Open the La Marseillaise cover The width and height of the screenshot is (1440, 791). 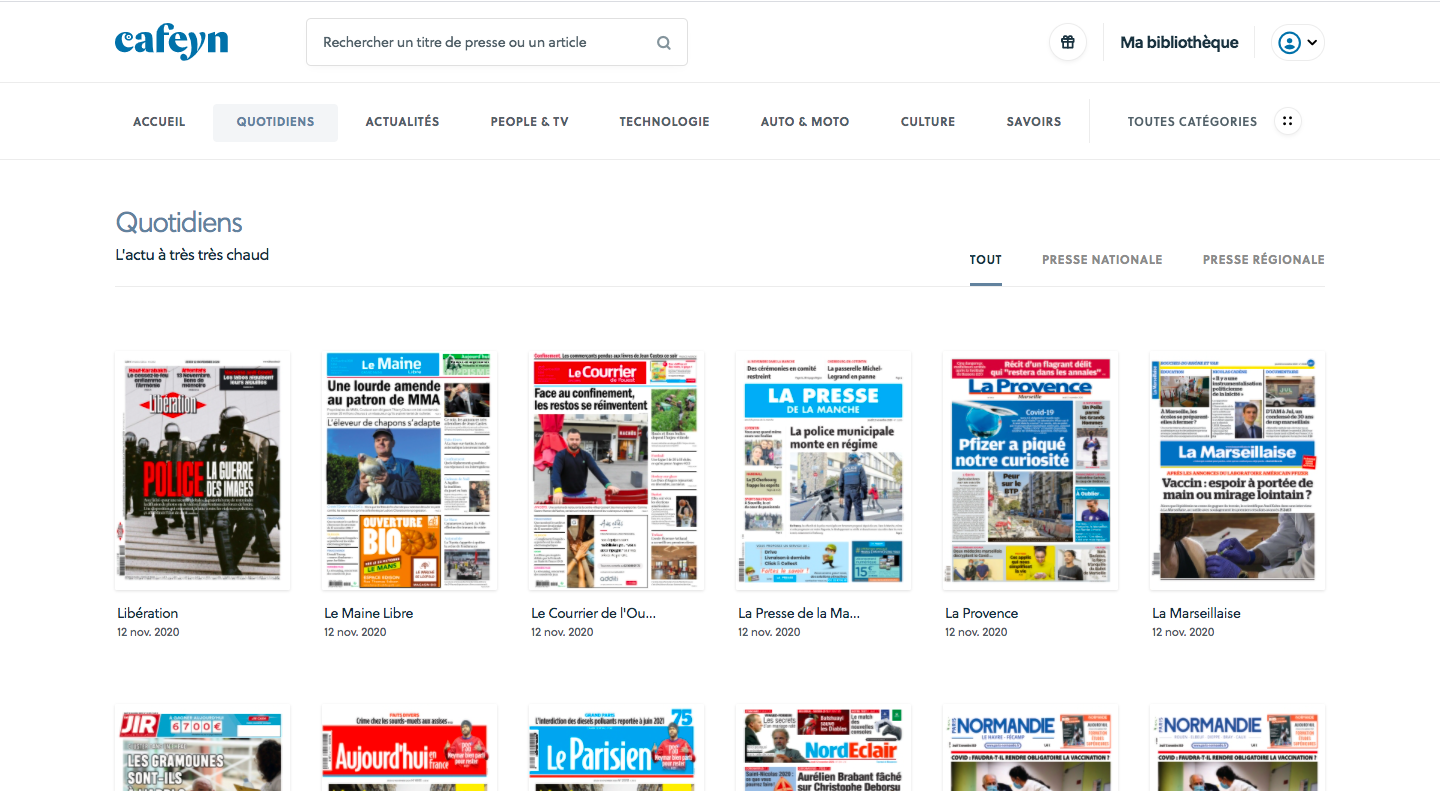(x=1238, y=470)
